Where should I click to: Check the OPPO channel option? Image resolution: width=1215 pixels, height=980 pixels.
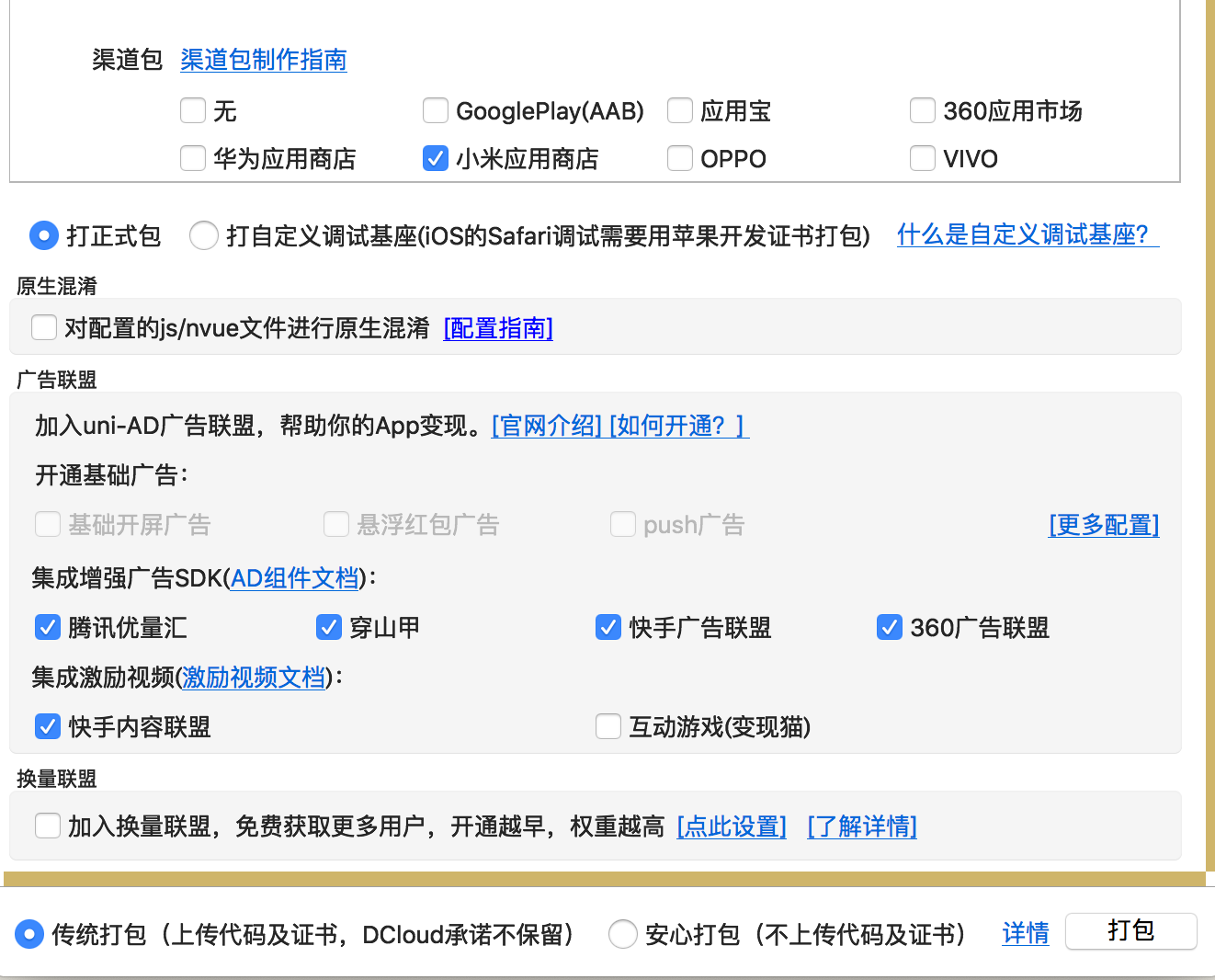(680, 159)
